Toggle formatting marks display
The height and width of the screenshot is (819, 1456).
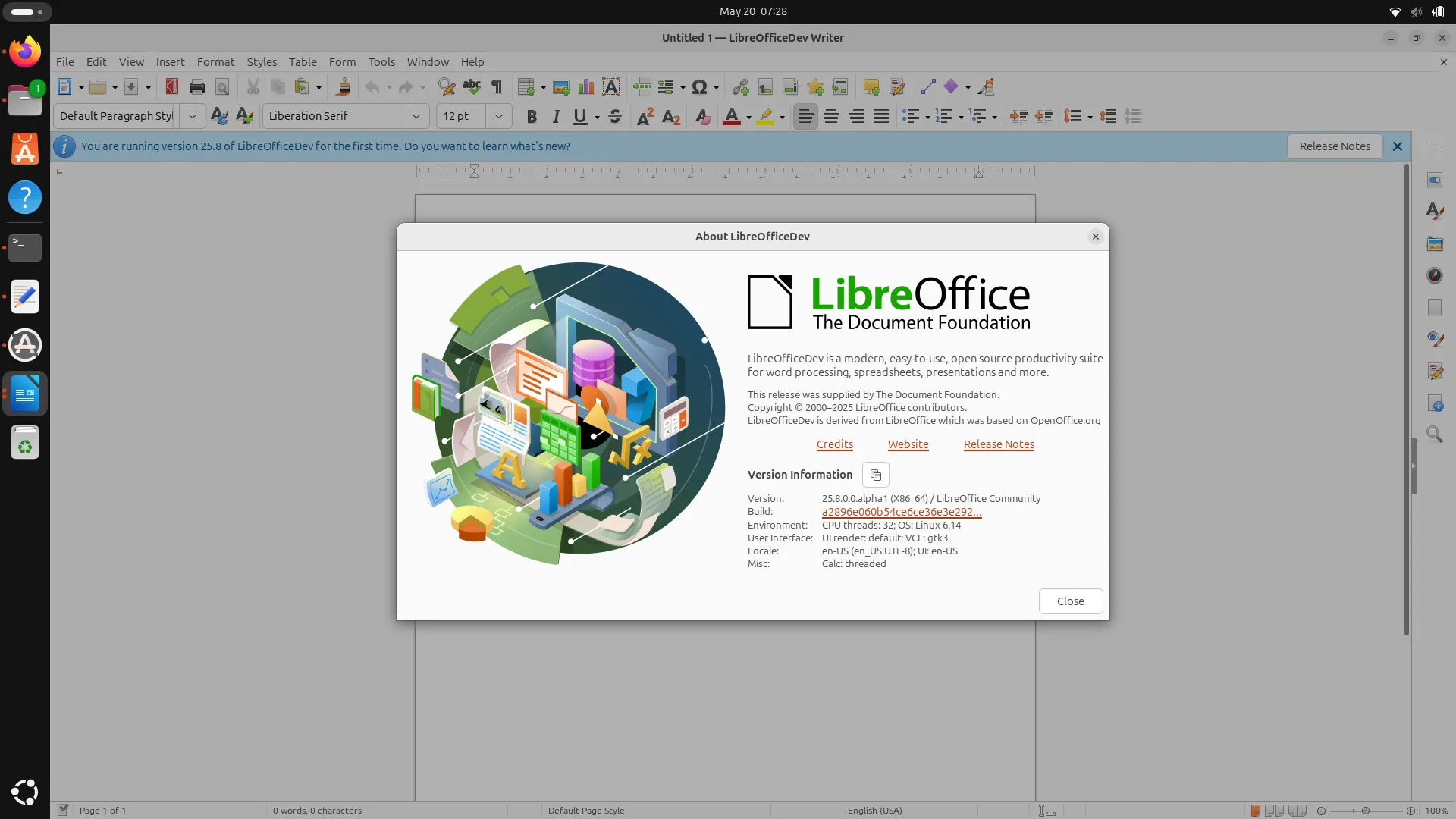pyautogui.click(x=497, y=86)
